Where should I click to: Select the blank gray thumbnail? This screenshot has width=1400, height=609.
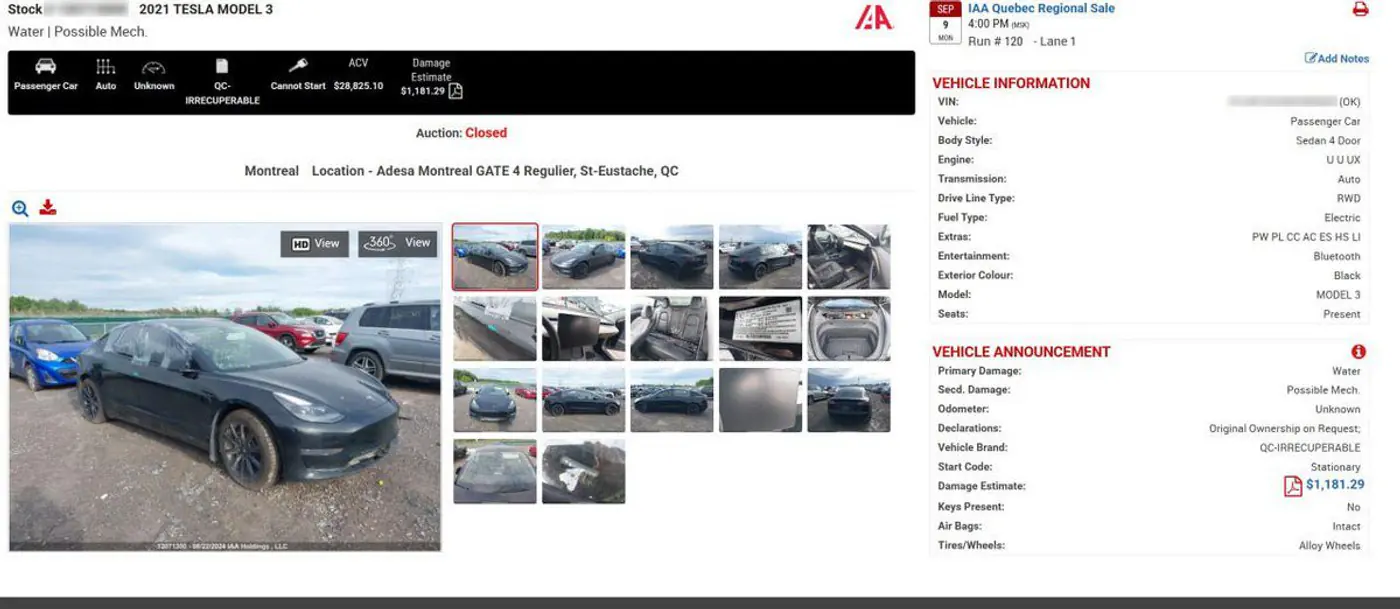(760, 400)
